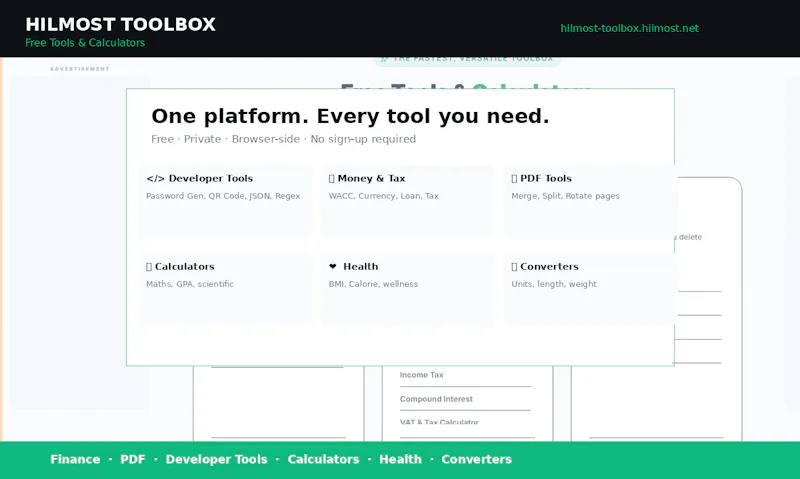
Task: Click the ADVERTISEMENT label
Action: (80, 69)
